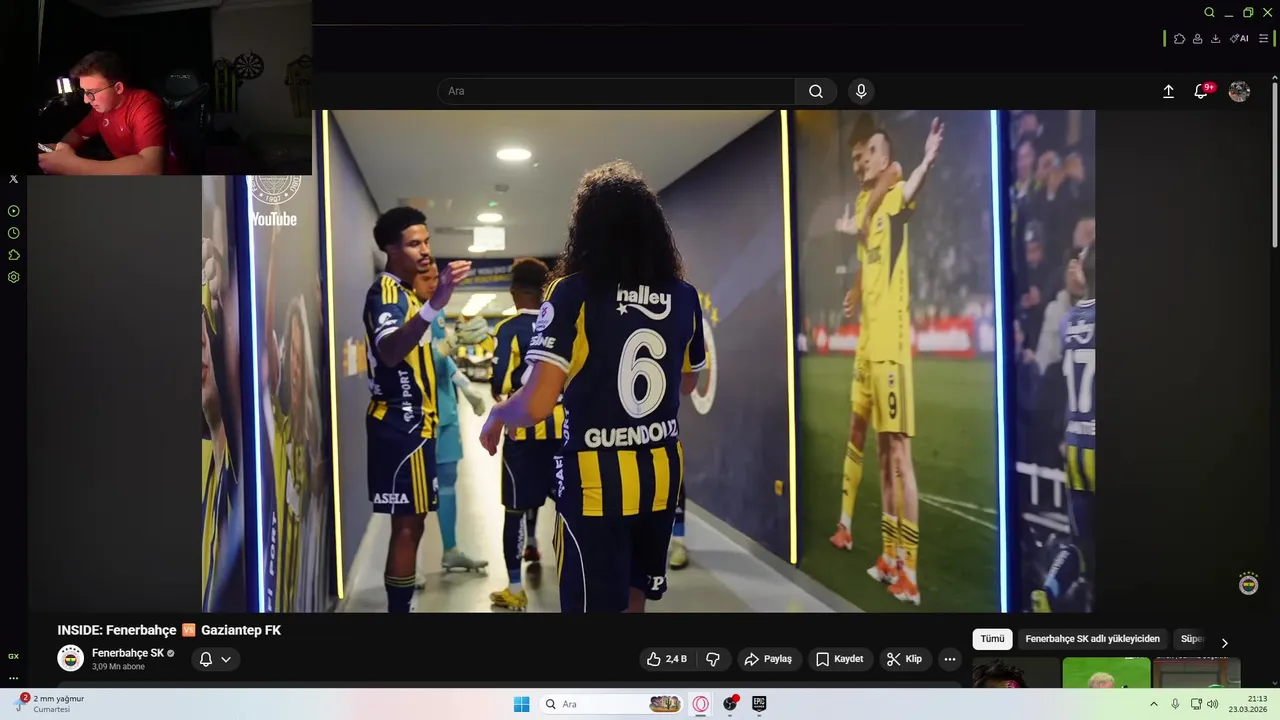The width and height of the screenshot is (1280, 720).
Task: Open Fenerbahçe SK channel avatar
Action: [71, 658]
